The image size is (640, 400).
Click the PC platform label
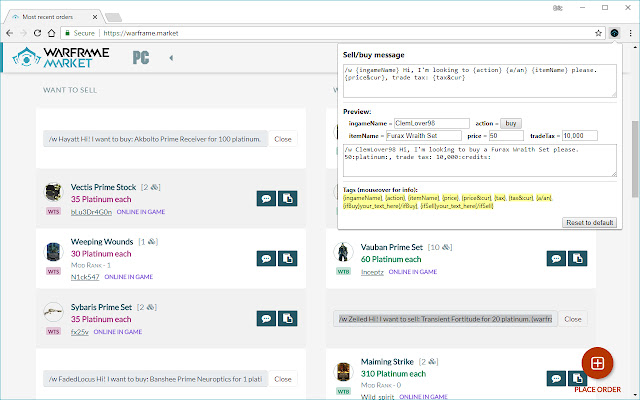click(141, 58)
